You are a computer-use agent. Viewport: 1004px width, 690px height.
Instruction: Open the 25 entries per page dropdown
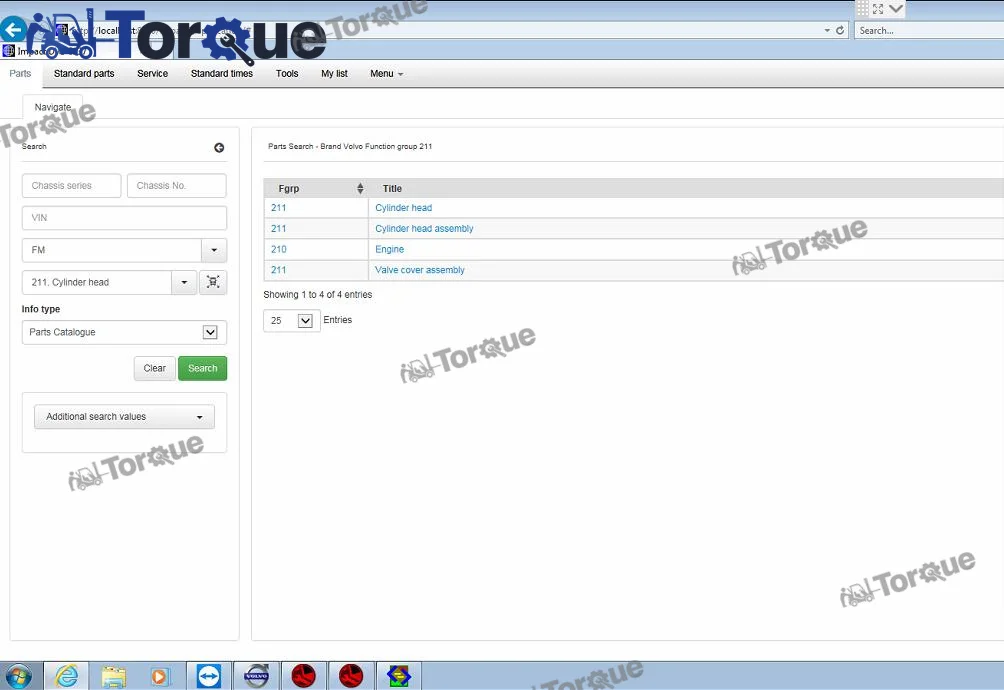(x=291, y=321)
